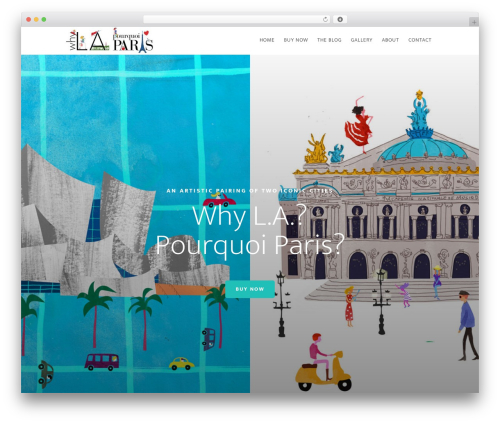Screen dimensions: 500x423
Task: Close the window with the red button
Action: [x=29, y=20]
